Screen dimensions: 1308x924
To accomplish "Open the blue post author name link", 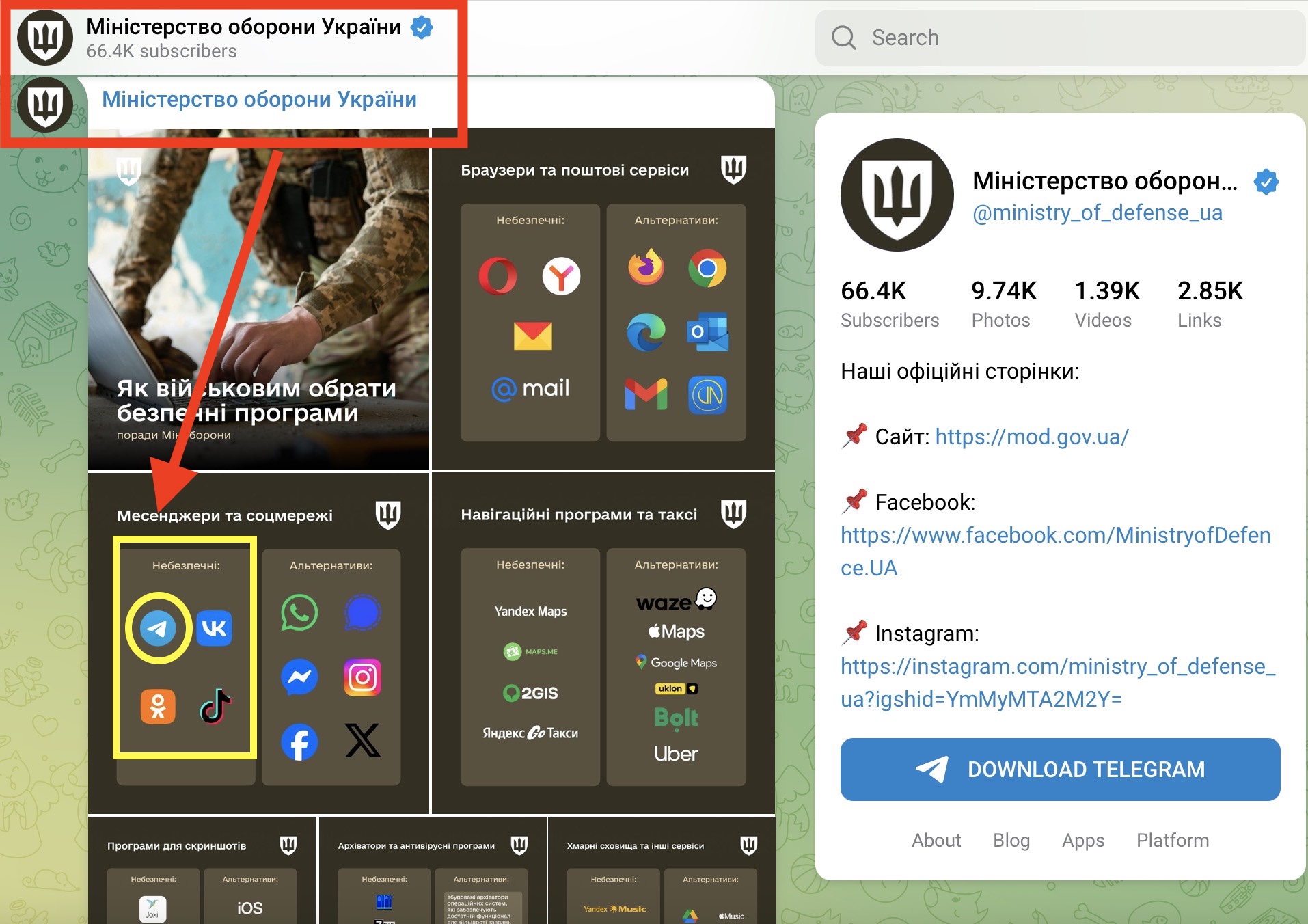I will pos(259,99).
